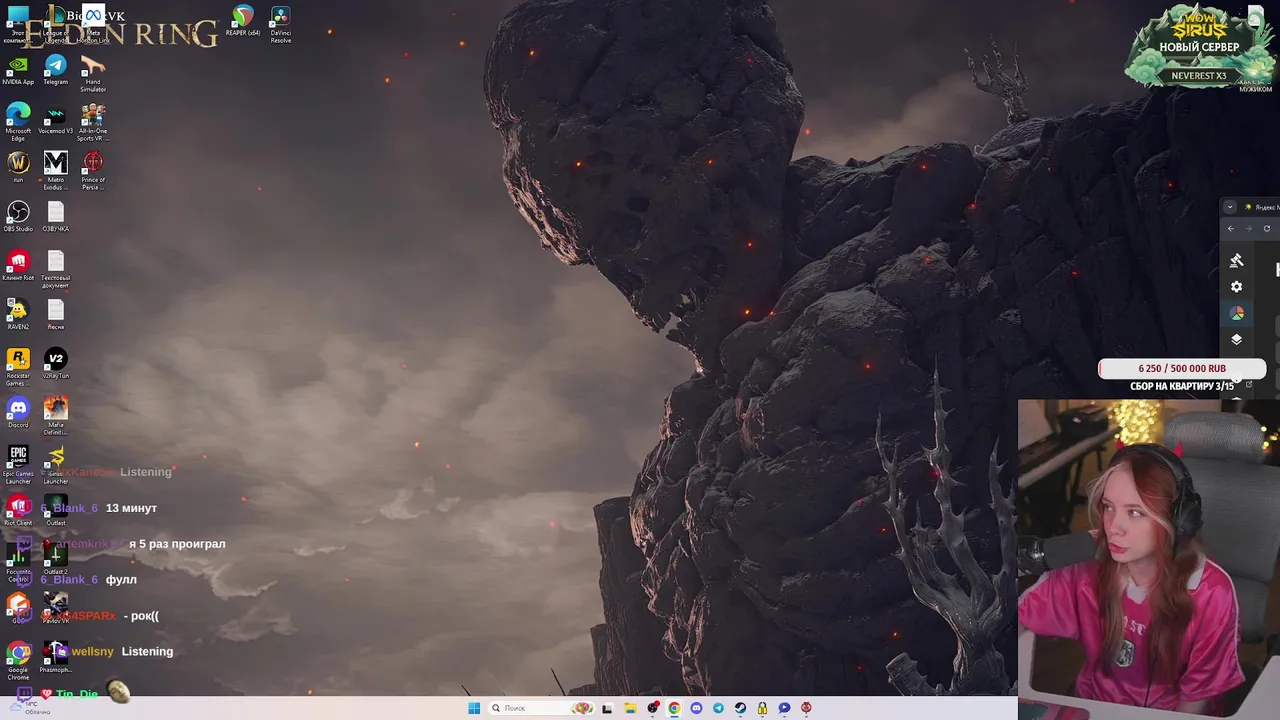Screen dimensions: 1280x720
Task: Expand the browser tab list chevron
Action: pos(1230,207)
